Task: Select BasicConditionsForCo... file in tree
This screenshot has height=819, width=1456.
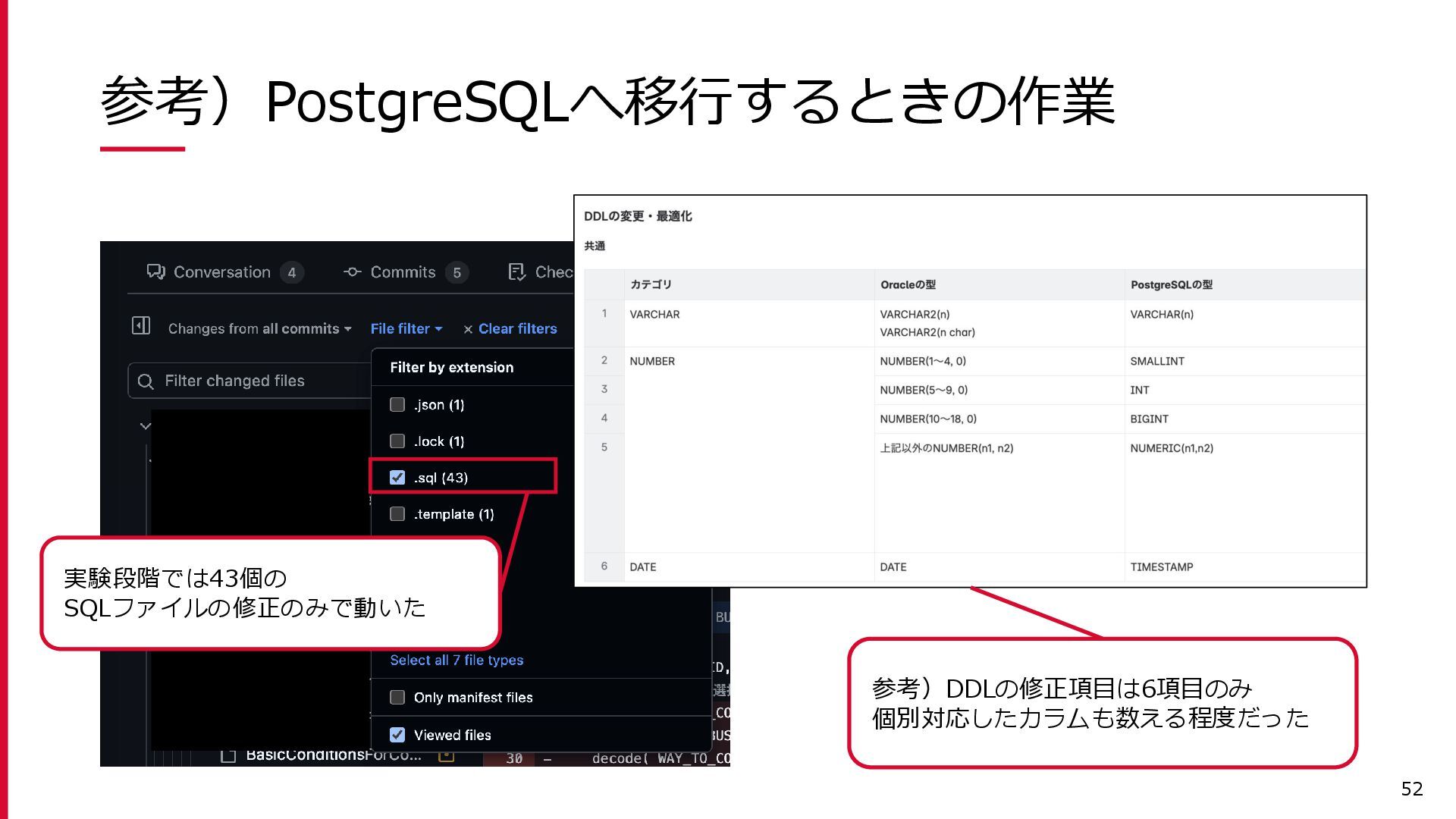Action: click(x=334, y=756)
